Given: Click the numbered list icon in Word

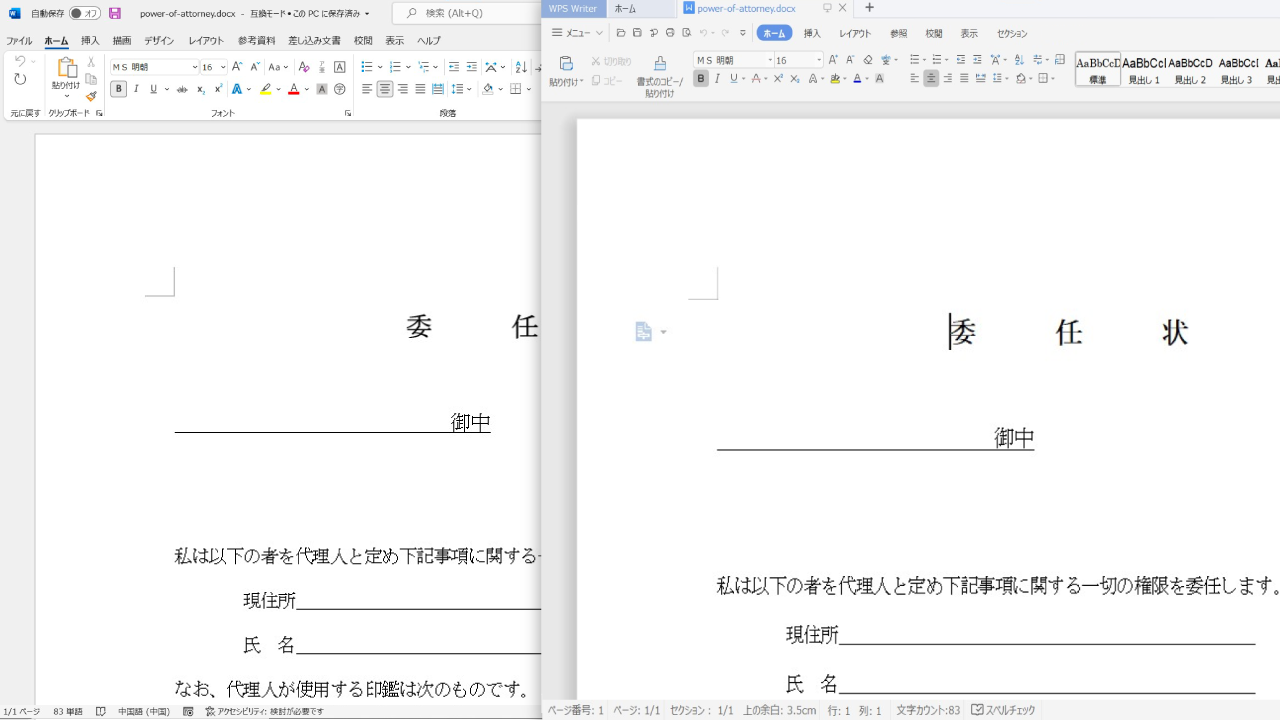Looking at the screenshot, I should 395,67.
